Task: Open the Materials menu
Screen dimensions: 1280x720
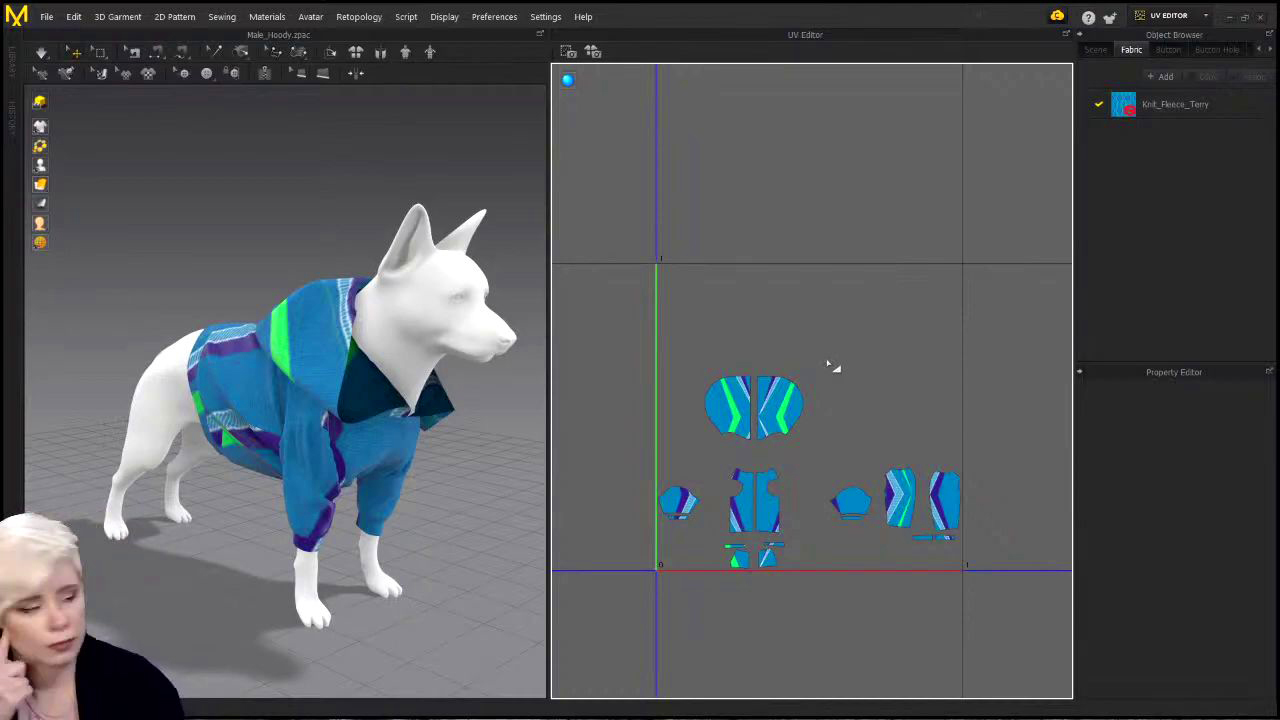Action: (x=266, y=17)
